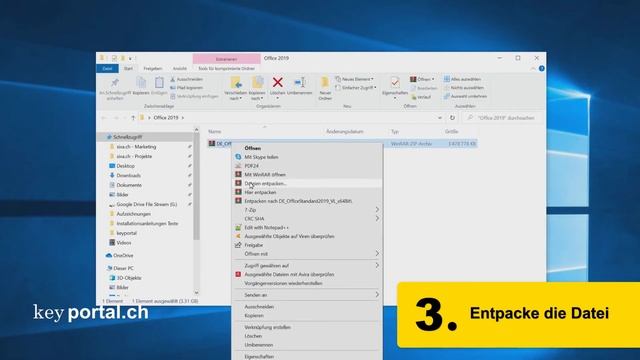
Task: Select Dieser PC in the navigation pane
Action: click(x=123, y=268)
